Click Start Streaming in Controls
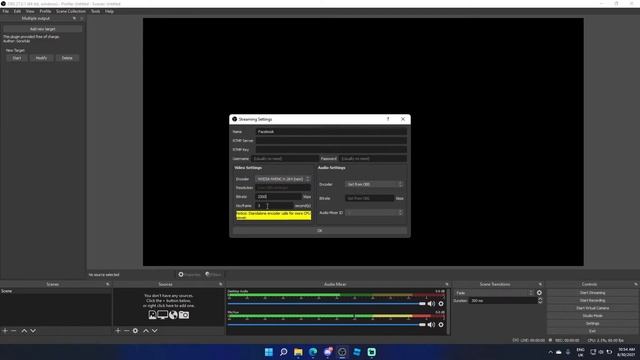Image resolution: width=640 pixels, height=360 pixels. pyautogui.click(x=592, y=293)
